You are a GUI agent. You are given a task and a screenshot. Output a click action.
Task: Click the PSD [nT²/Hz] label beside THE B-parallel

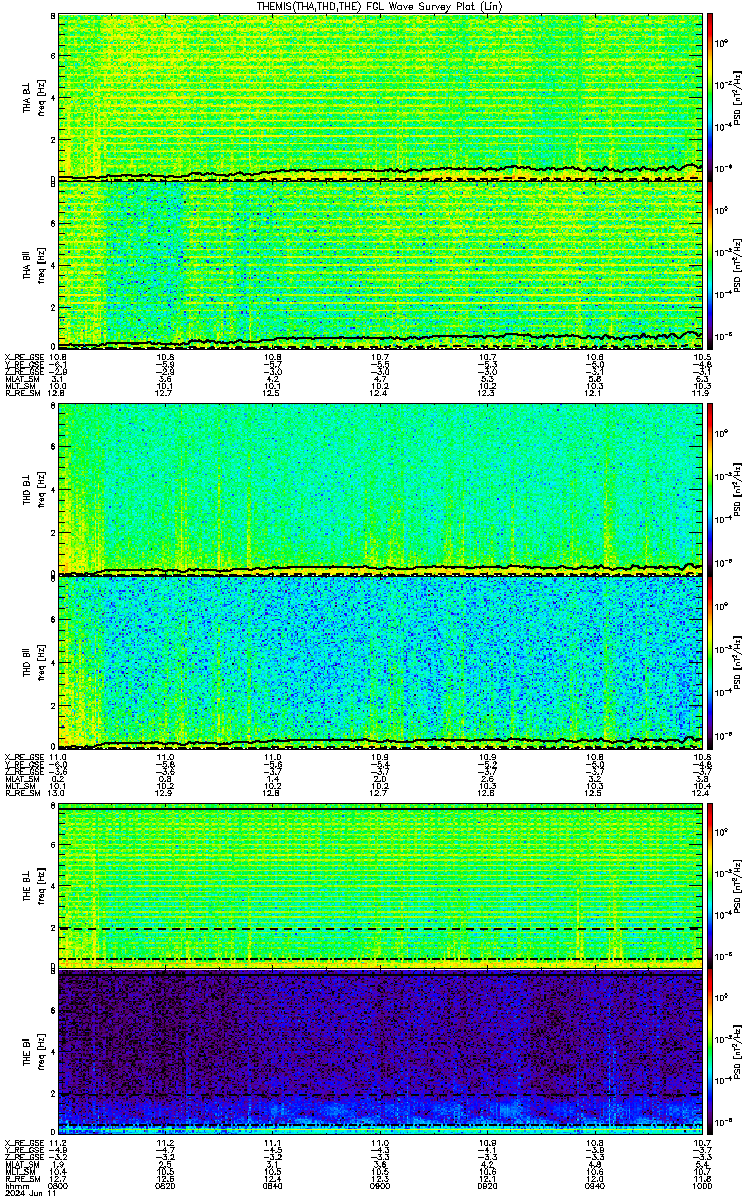click(737, 1051)
